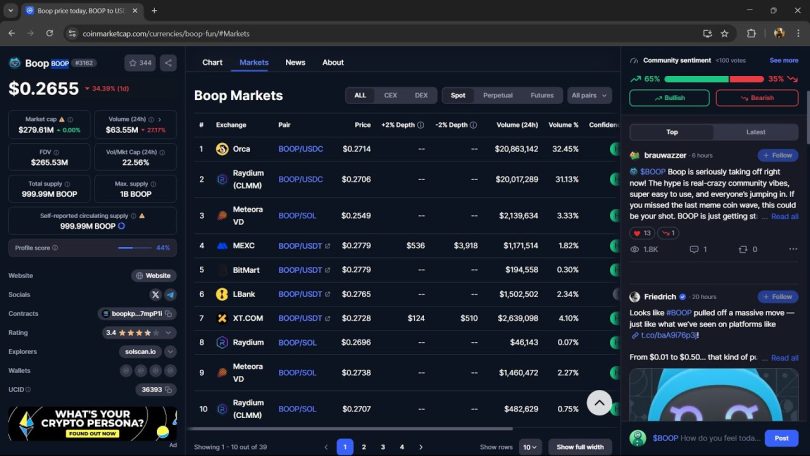
Task: Select Top community posts tab
Action: [672, 132]
